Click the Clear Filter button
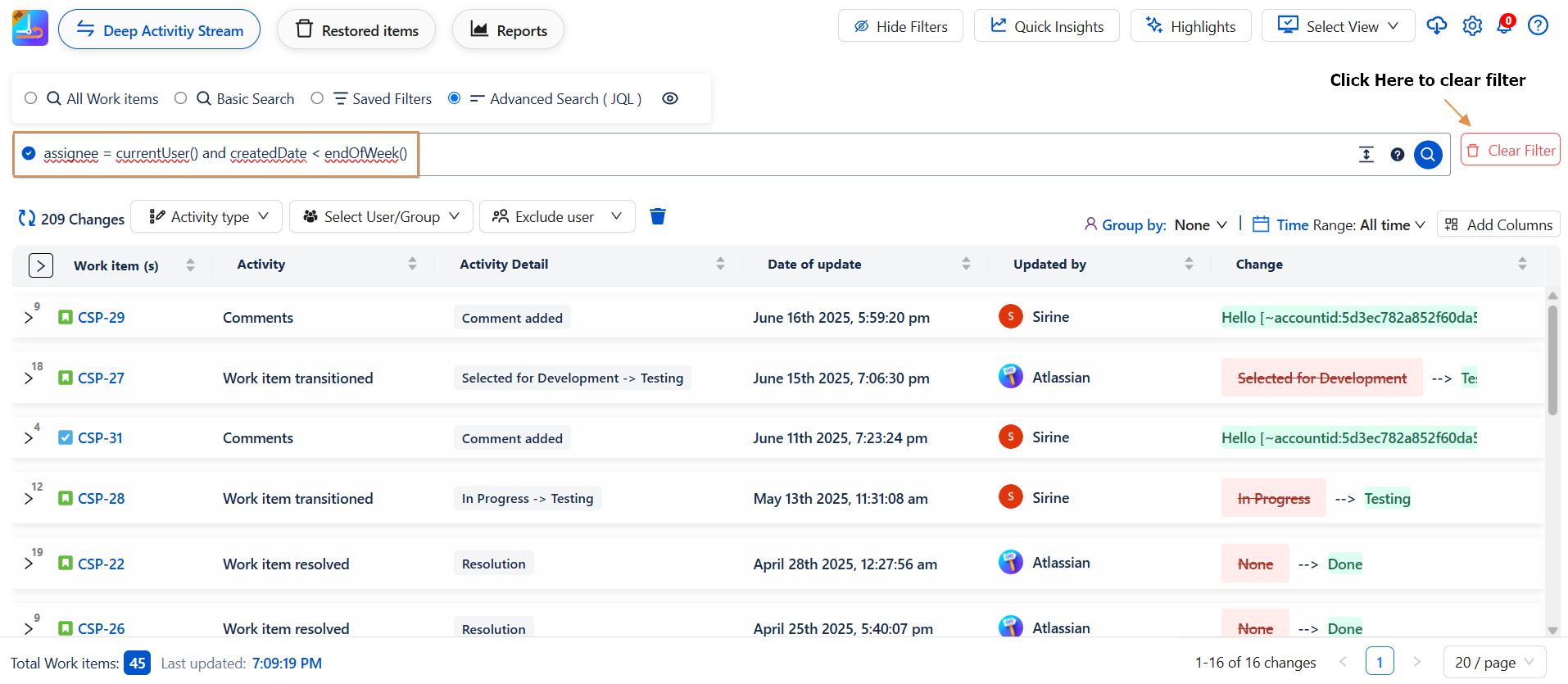 click(x=1510, y=151)
